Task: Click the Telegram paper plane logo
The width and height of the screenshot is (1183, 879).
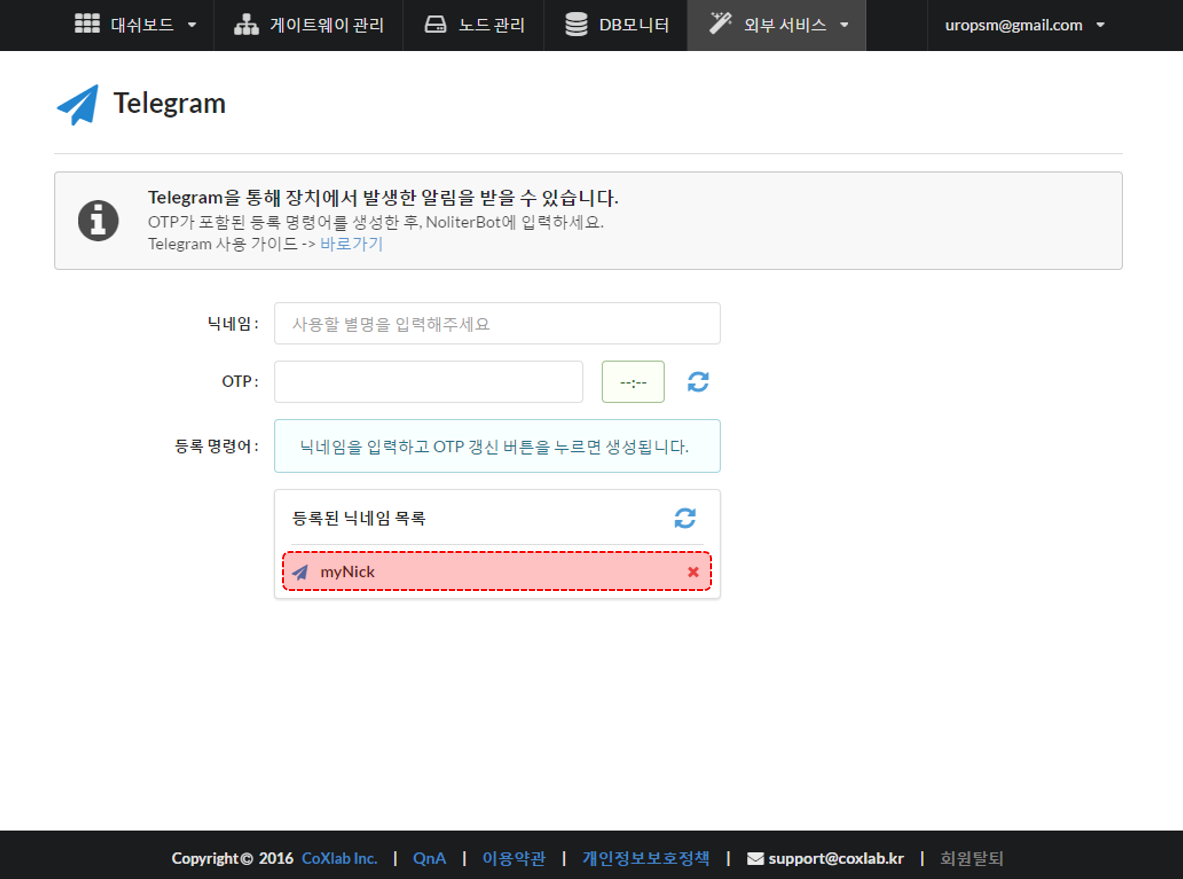Action: 78,104
